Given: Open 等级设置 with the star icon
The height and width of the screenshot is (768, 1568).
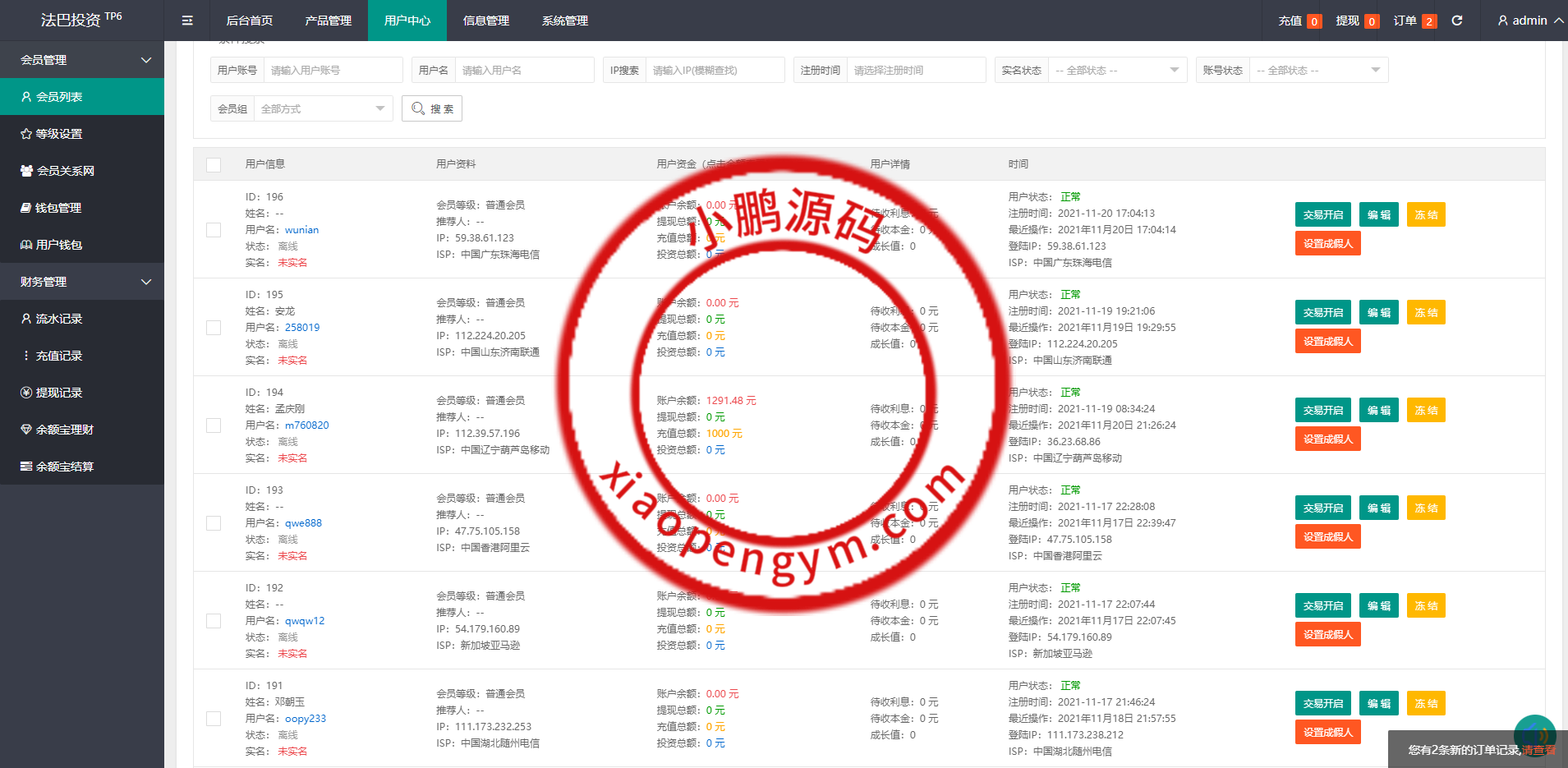Looking at the screenshot, I should (x=59, y=134).
